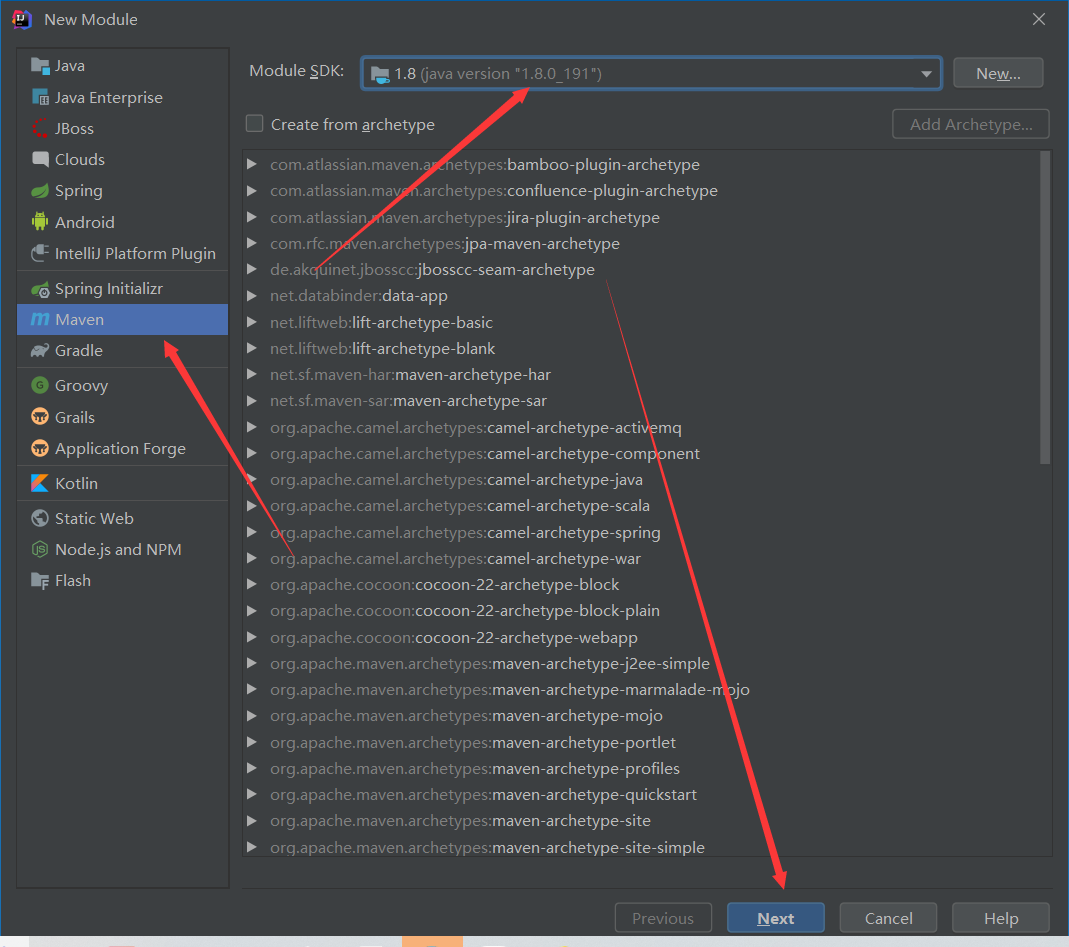1069x947 pixels.
Task: Select Java Enterprise label in list
Action: tap(108, 97)
